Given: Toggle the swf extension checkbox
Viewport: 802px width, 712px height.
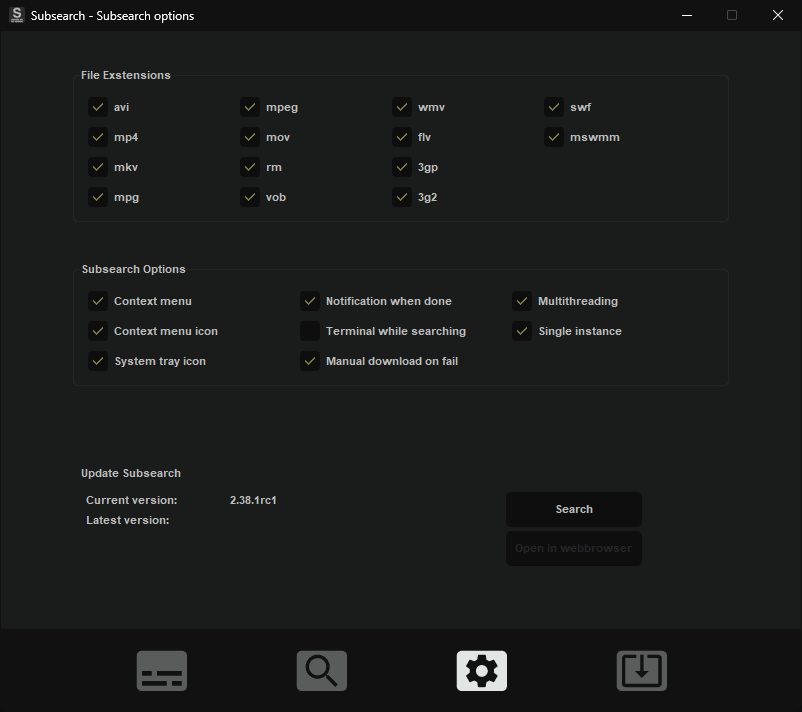Looking at the screenshot, I should point(554,107).
